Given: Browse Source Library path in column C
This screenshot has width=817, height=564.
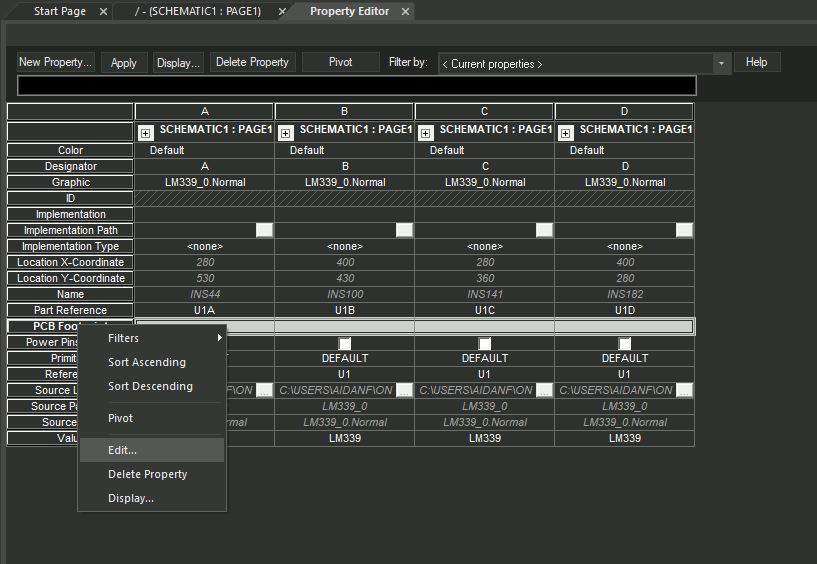Looking at the screenshot, I should coord(544,390).
